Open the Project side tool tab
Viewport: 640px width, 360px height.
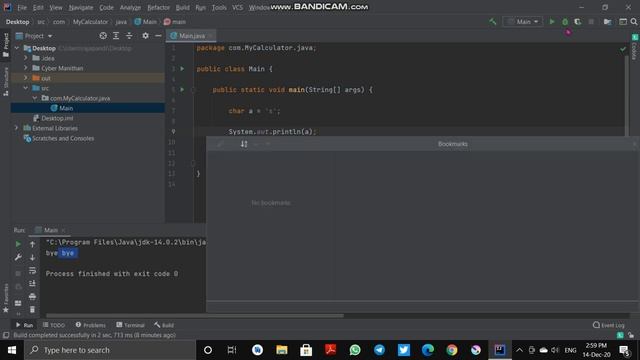click(x=6, y=45)
